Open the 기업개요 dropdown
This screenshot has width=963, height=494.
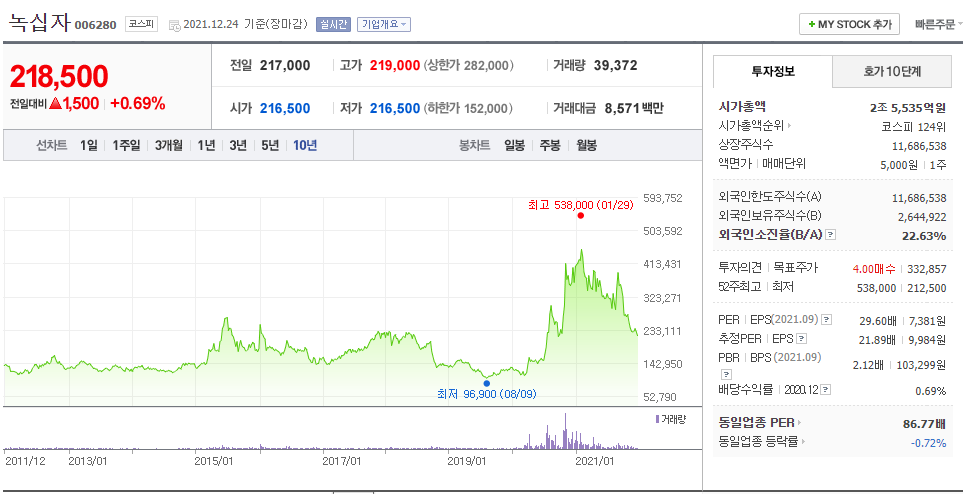[x=384, y=25]
